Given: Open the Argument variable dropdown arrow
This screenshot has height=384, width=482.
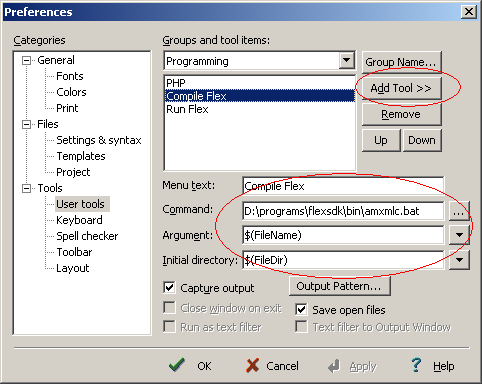Looking at the screenshot, I should click(459, 235).
